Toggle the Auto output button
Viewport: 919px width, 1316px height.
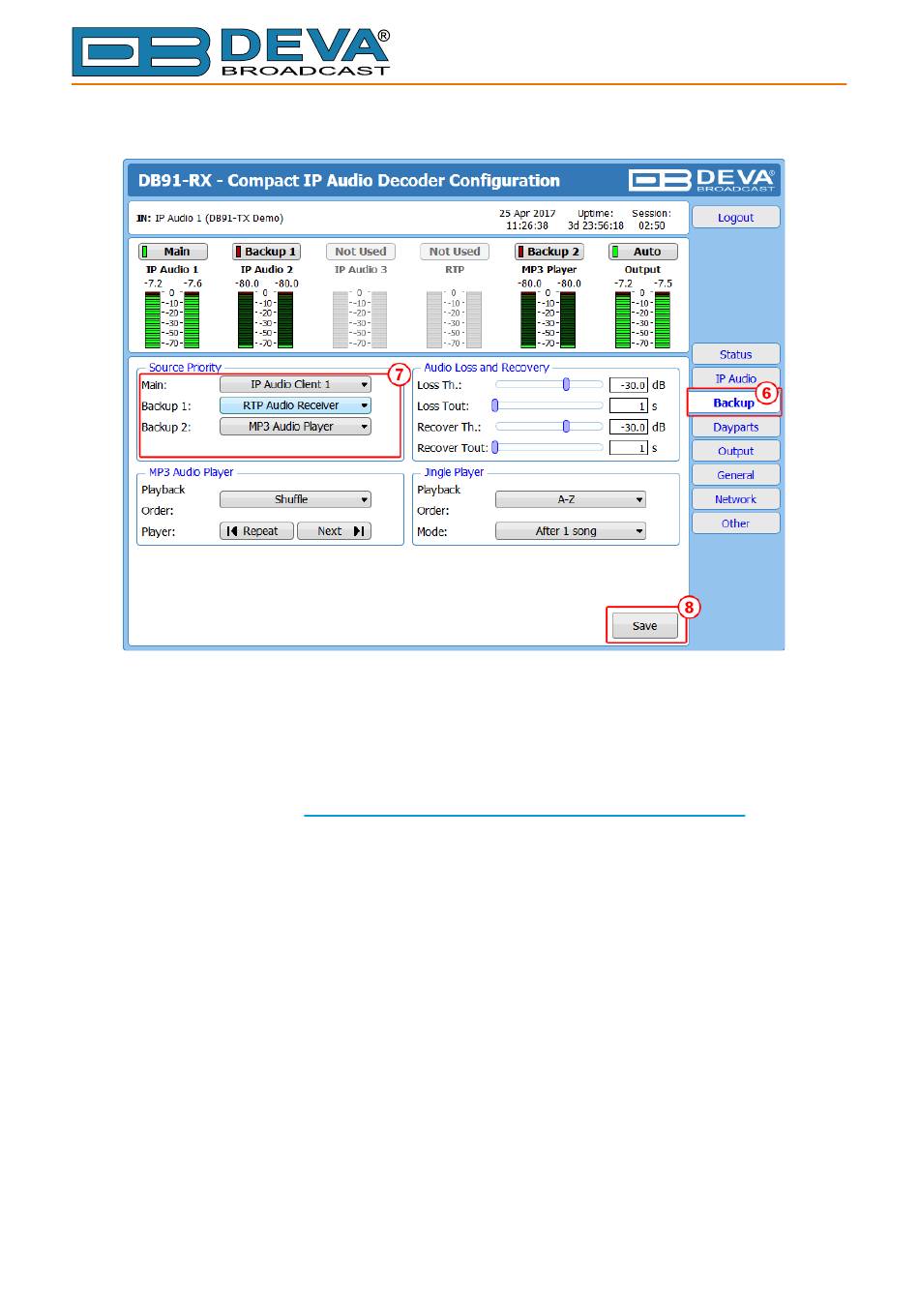coord(642,252)
